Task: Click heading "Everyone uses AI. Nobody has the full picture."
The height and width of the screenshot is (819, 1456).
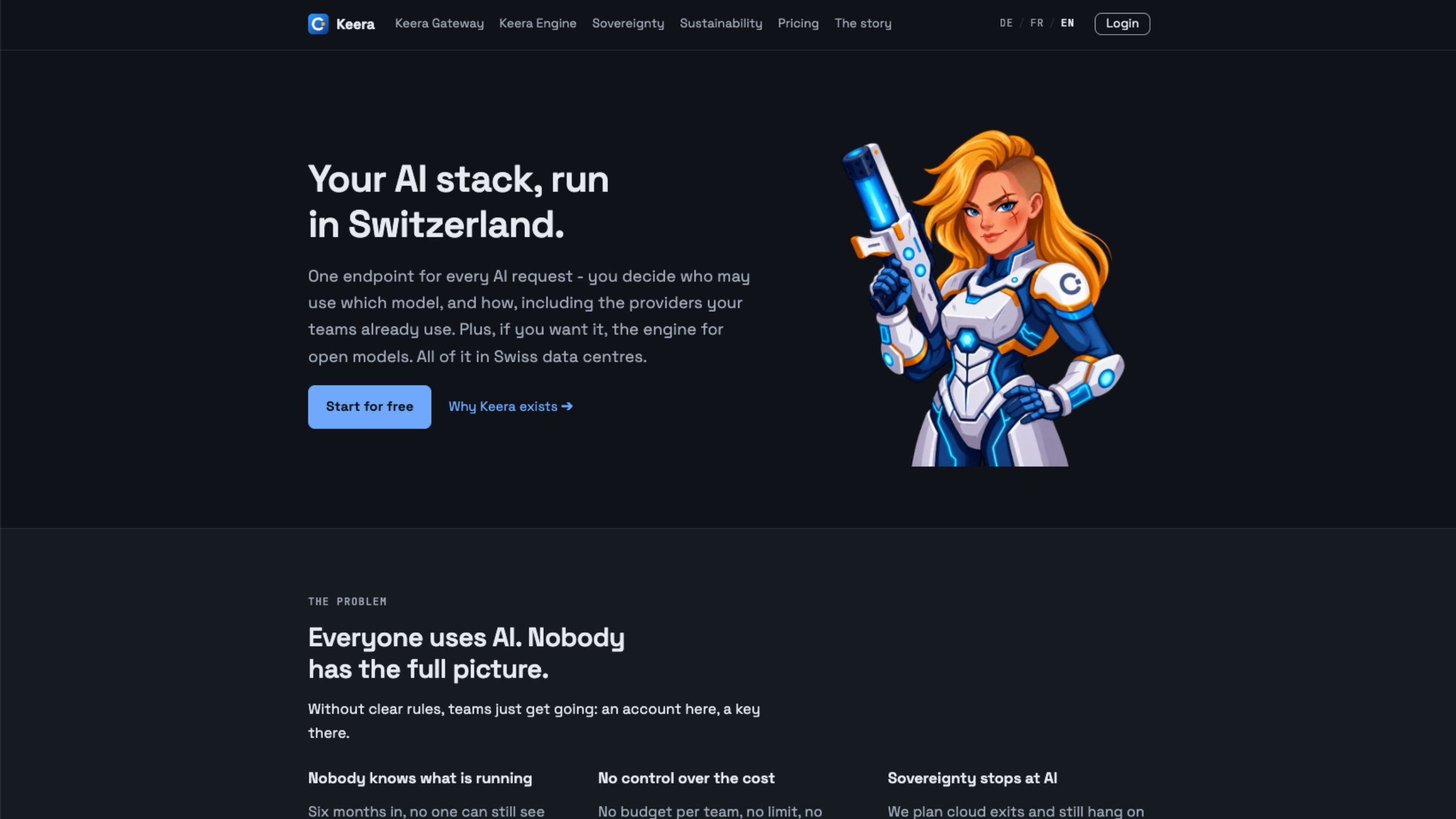Action: pyautogui.click(x=466, y=653)
